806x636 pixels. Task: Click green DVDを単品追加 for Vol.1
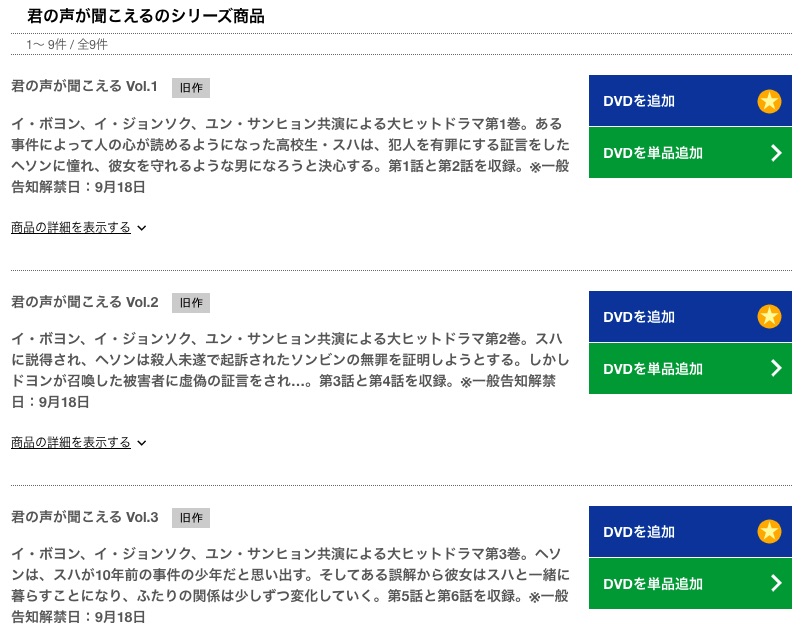690,153
